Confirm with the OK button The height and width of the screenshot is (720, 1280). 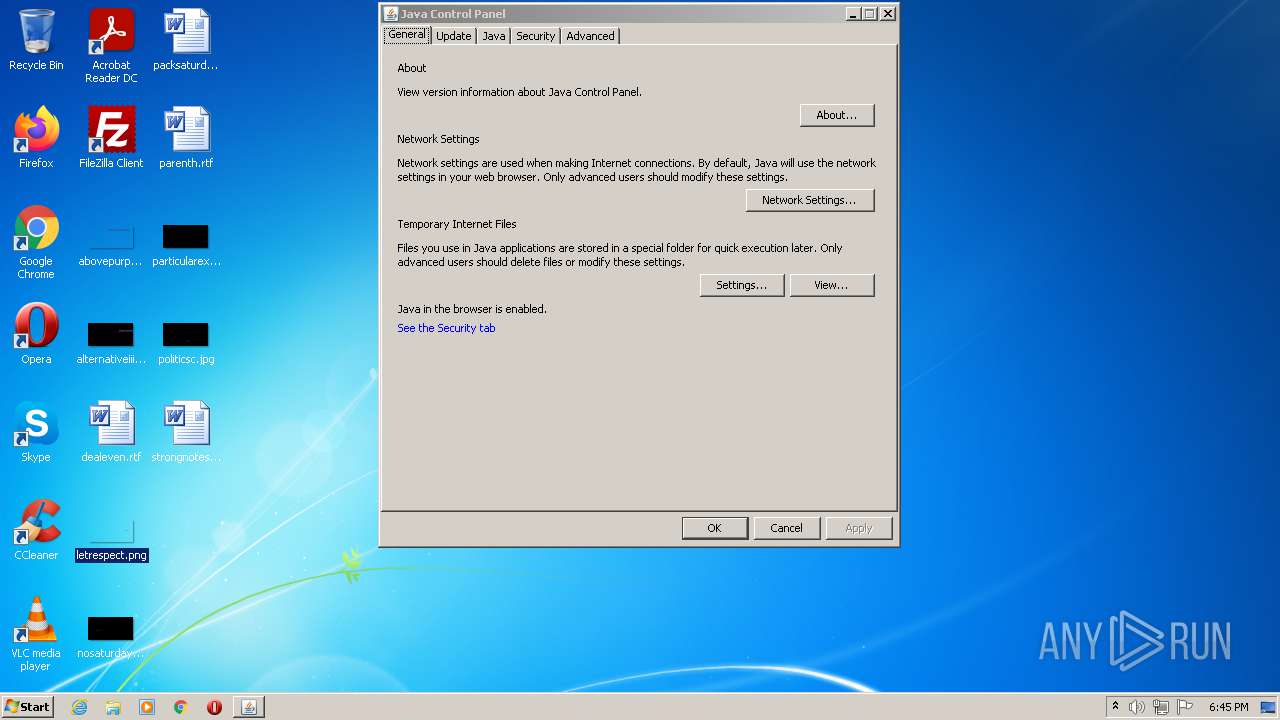(x=714, y=528)
